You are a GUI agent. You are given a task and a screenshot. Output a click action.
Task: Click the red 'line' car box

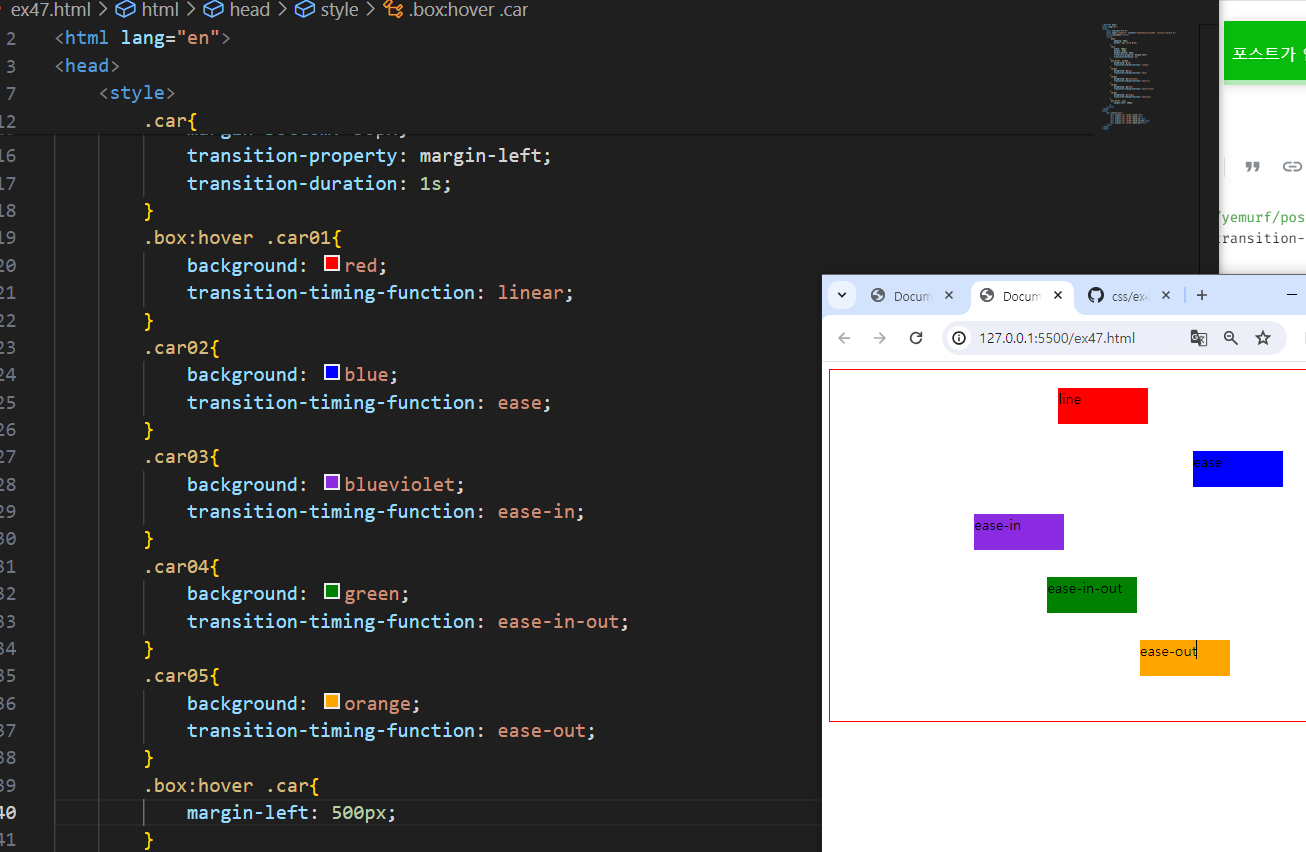coord(1103,406)
